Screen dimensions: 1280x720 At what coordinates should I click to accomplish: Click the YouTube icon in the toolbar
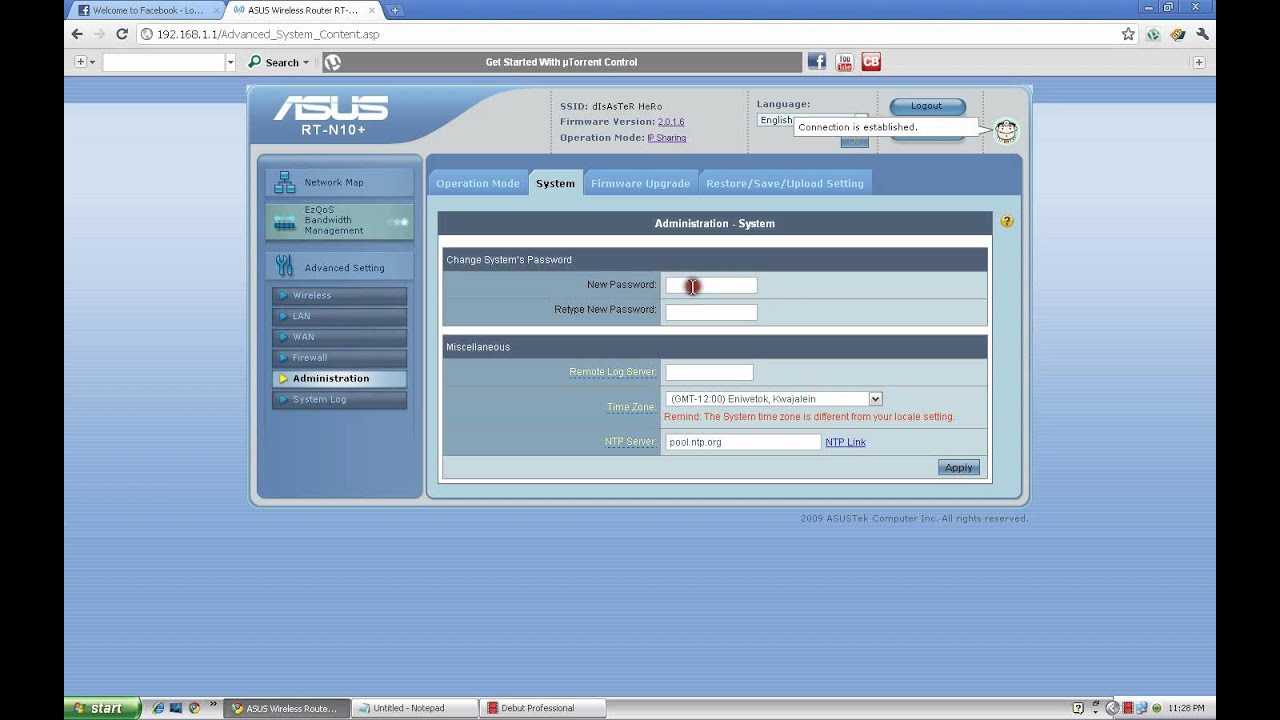[844, 62]
